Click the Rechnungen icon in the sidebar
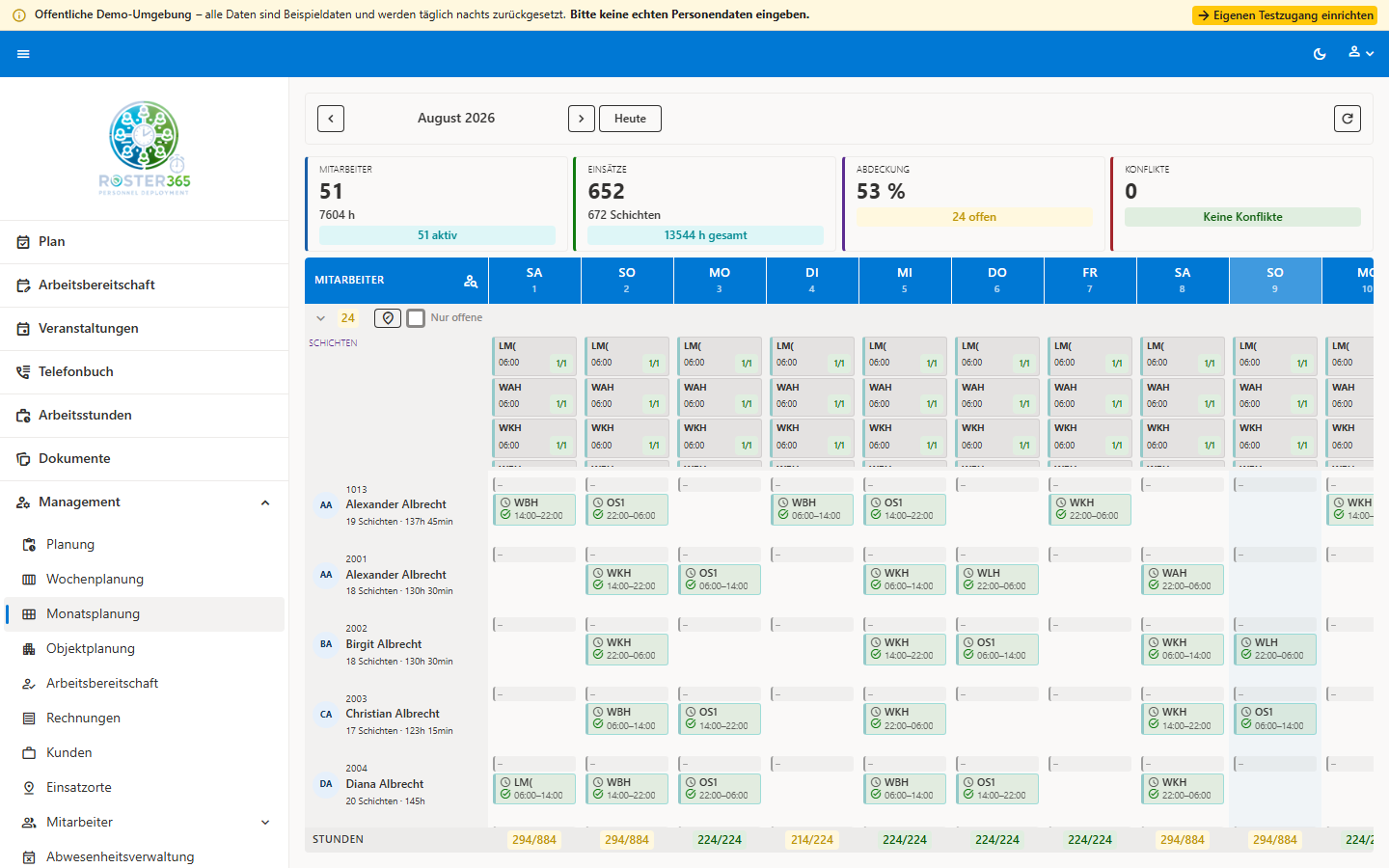Viewport: 1389px width, 868px height. 29,719
